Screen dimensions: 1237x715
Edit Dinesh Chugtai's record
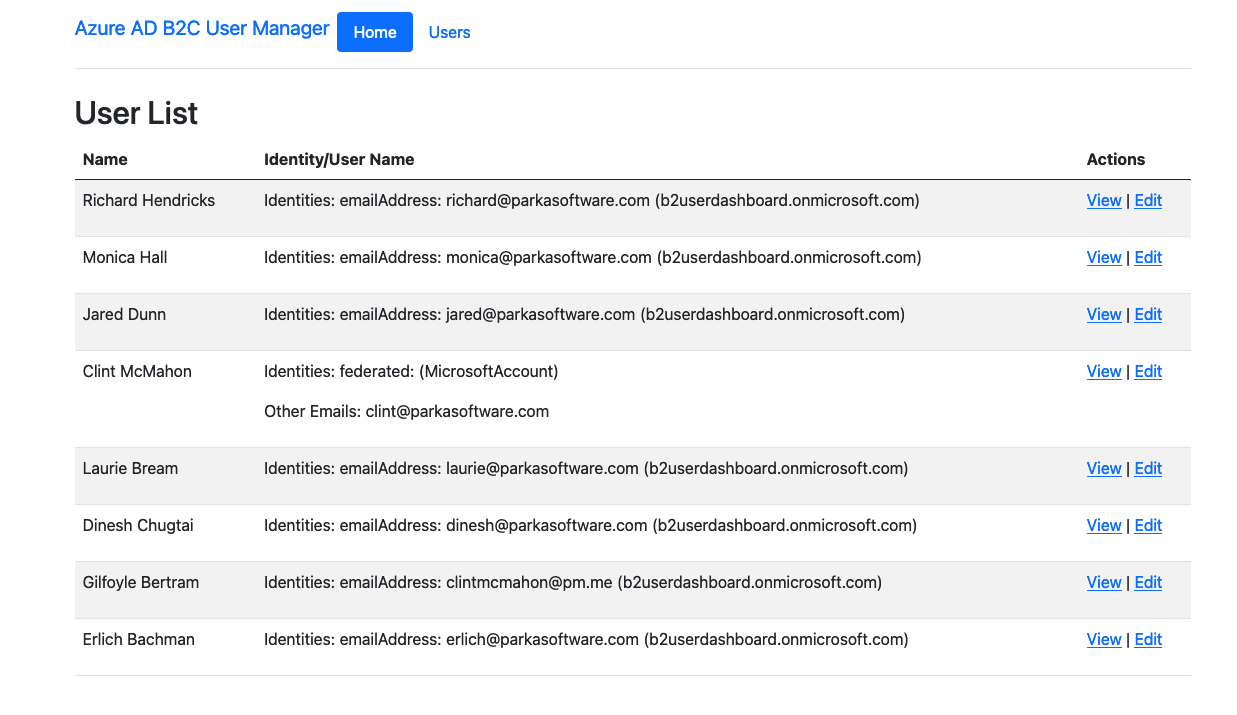coord(1148,525)
